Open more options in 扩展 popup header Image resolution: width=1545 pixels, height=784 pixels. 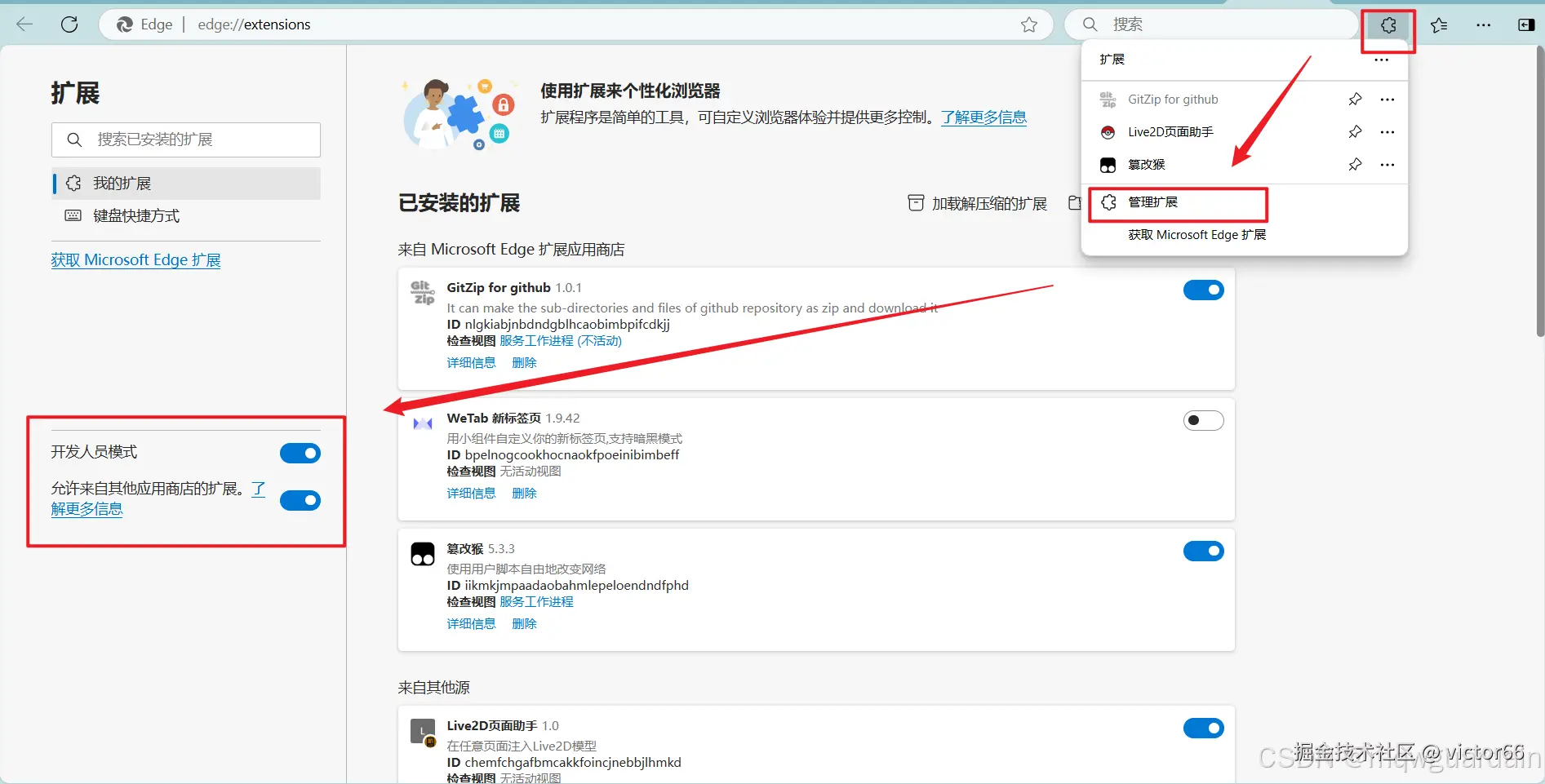pos(1381,60)
